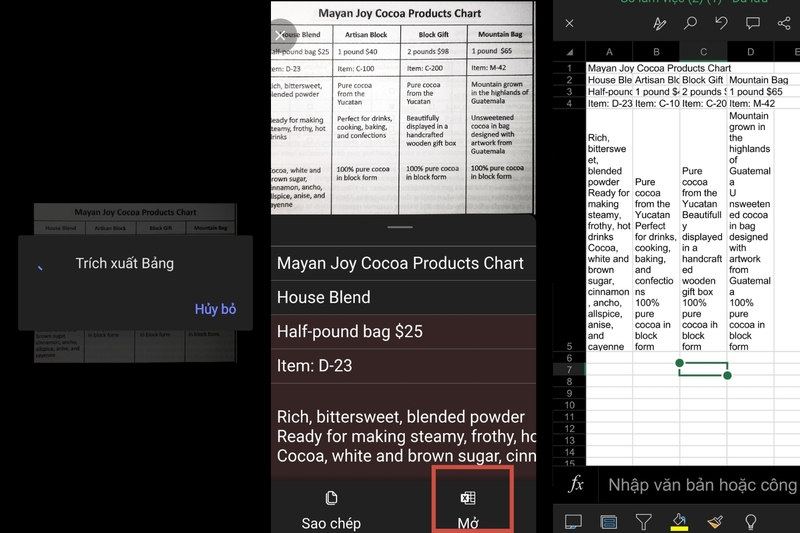Tap the lightbulb Tell Me icon

[x=751, y=522]
